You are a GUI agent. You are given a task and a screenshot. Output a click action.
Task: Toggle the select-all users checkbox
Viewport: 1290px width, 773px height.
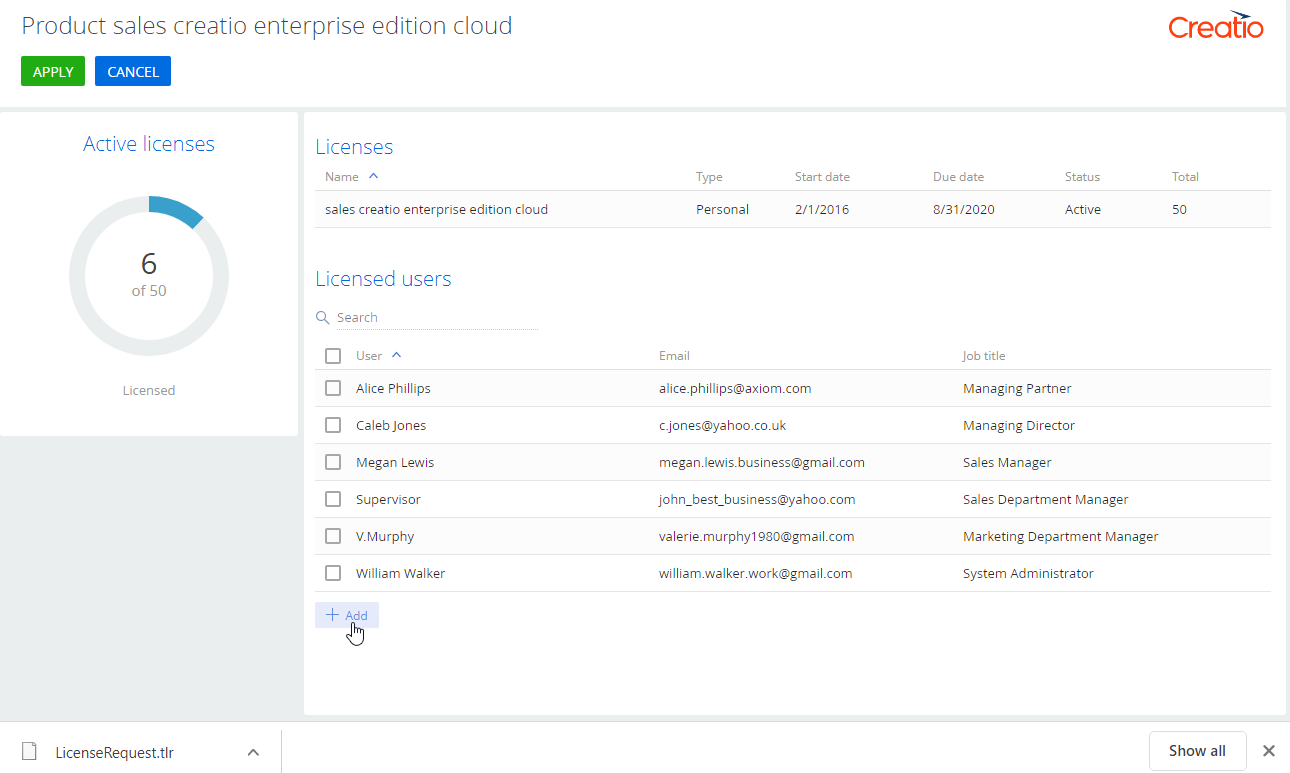[333, 355]
